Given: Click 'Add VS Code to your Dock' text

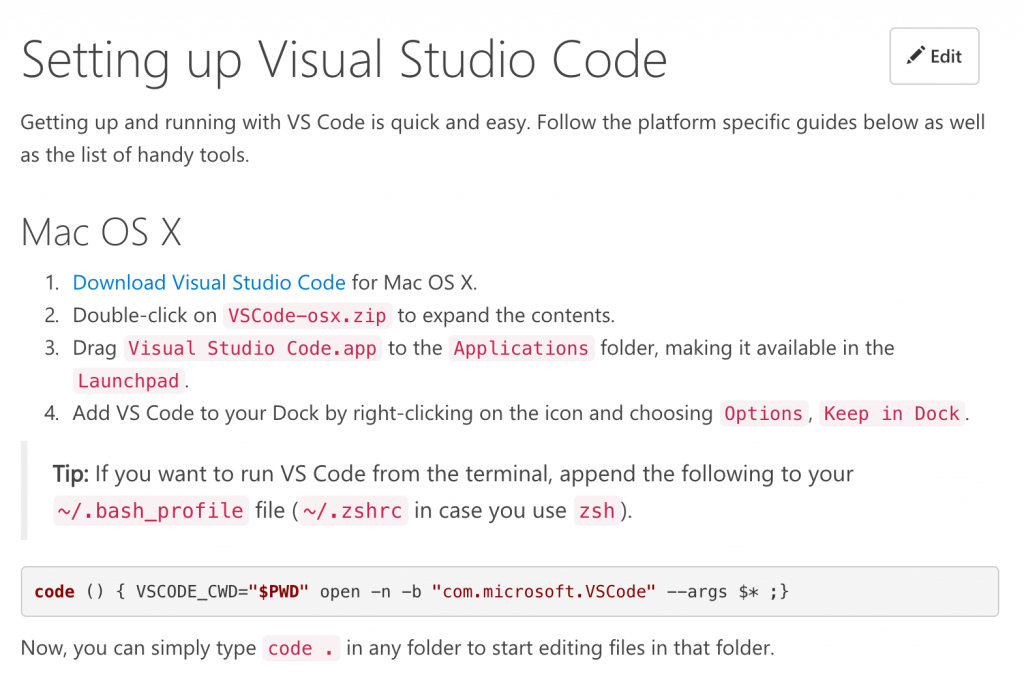Looking at the screenshot, I should [196, 413].
